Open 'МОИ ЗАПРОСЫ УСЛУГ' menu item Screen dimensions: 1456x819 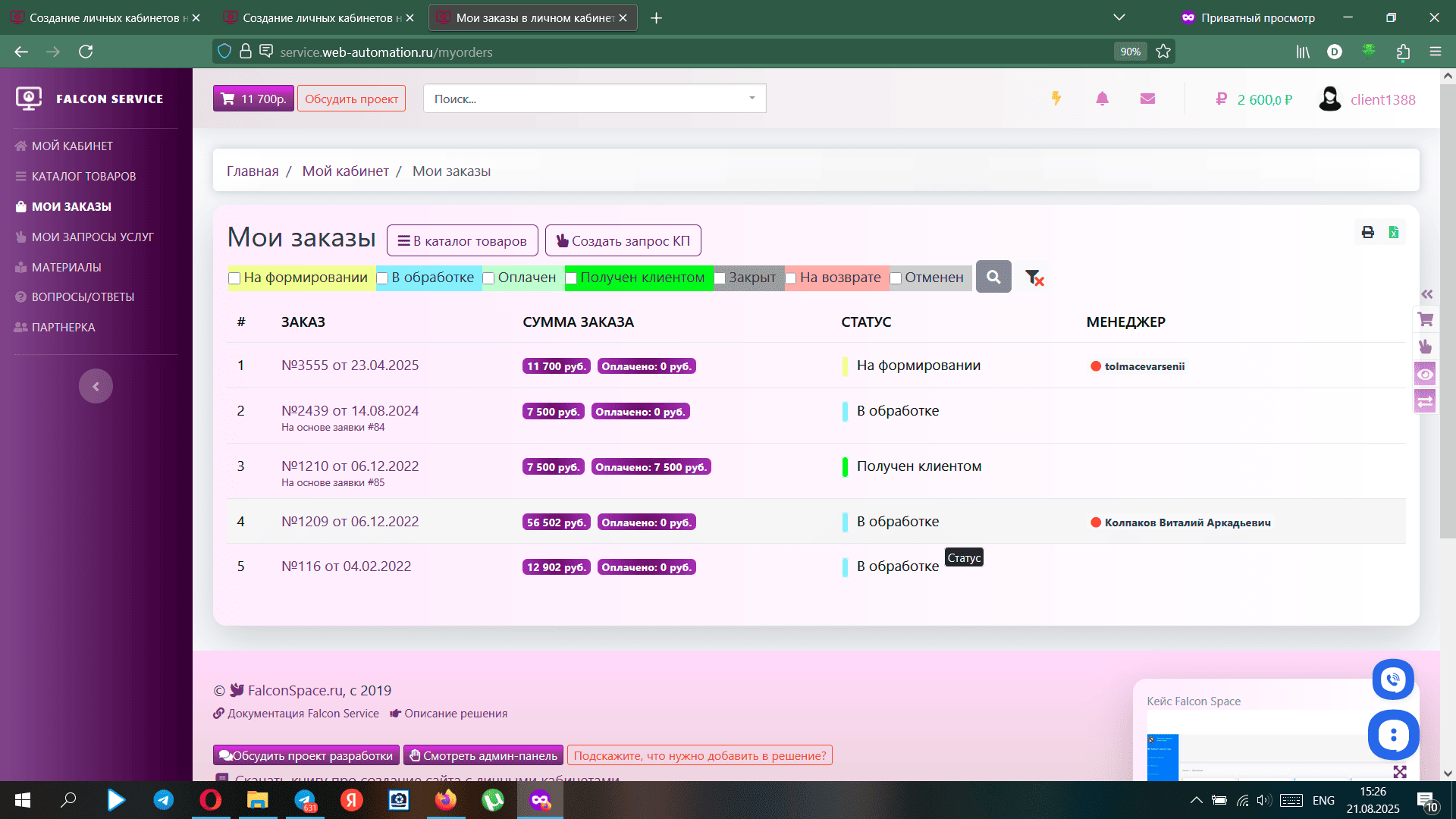point(93,237)
